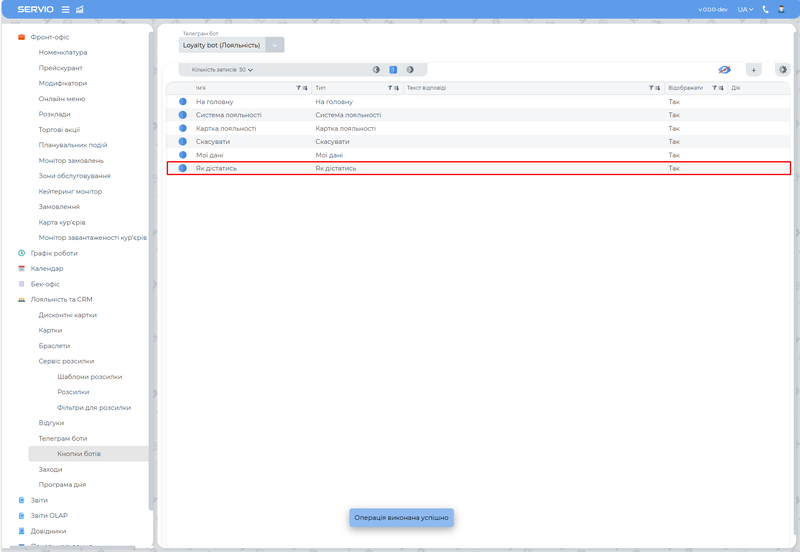Select the blue circle marker of row Скасувати
This screenshot has height=552, width=800.
coord(183,142)
